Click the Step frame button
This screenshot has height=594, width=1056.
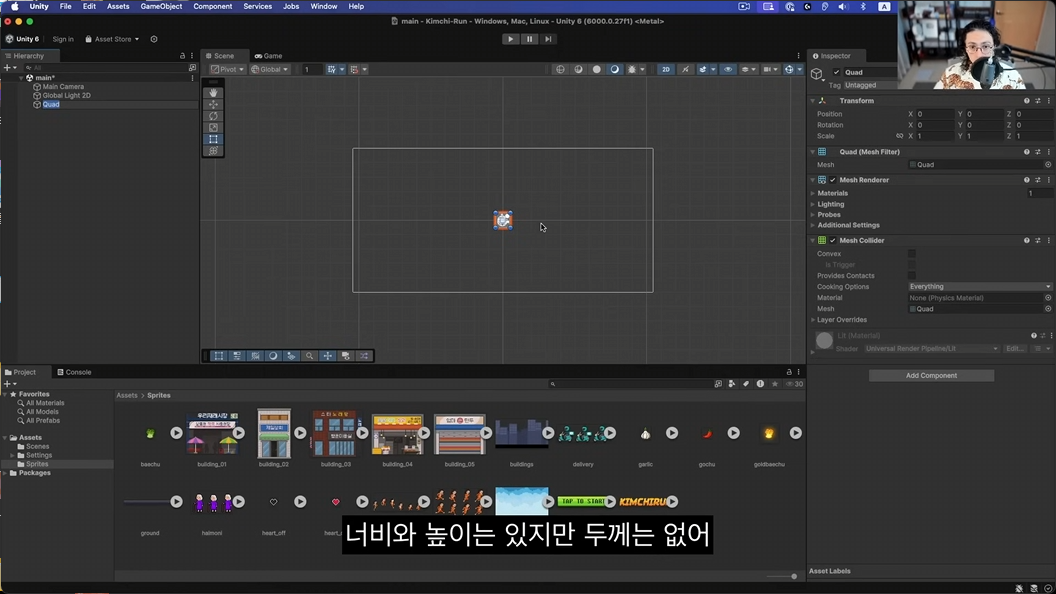click(548, 39)
